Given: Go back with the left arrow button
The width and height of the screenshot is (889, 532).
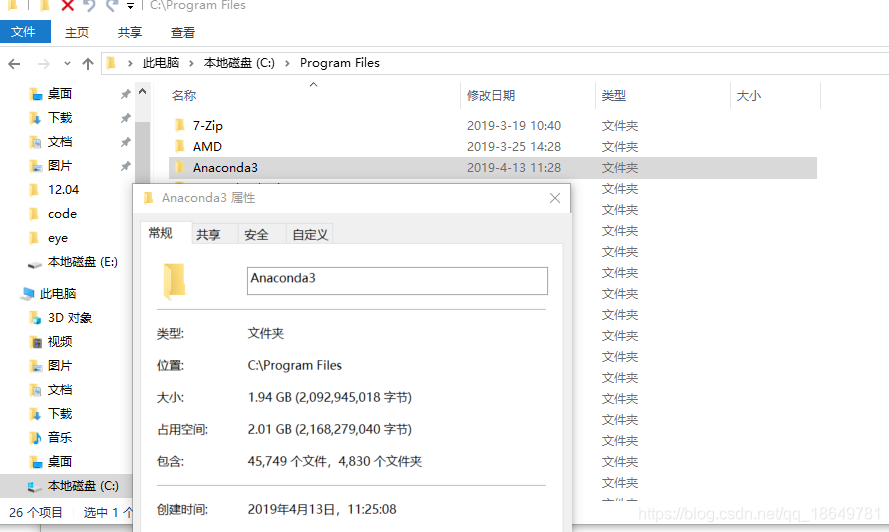Looking at the screenshot, I should click(15, 64).
